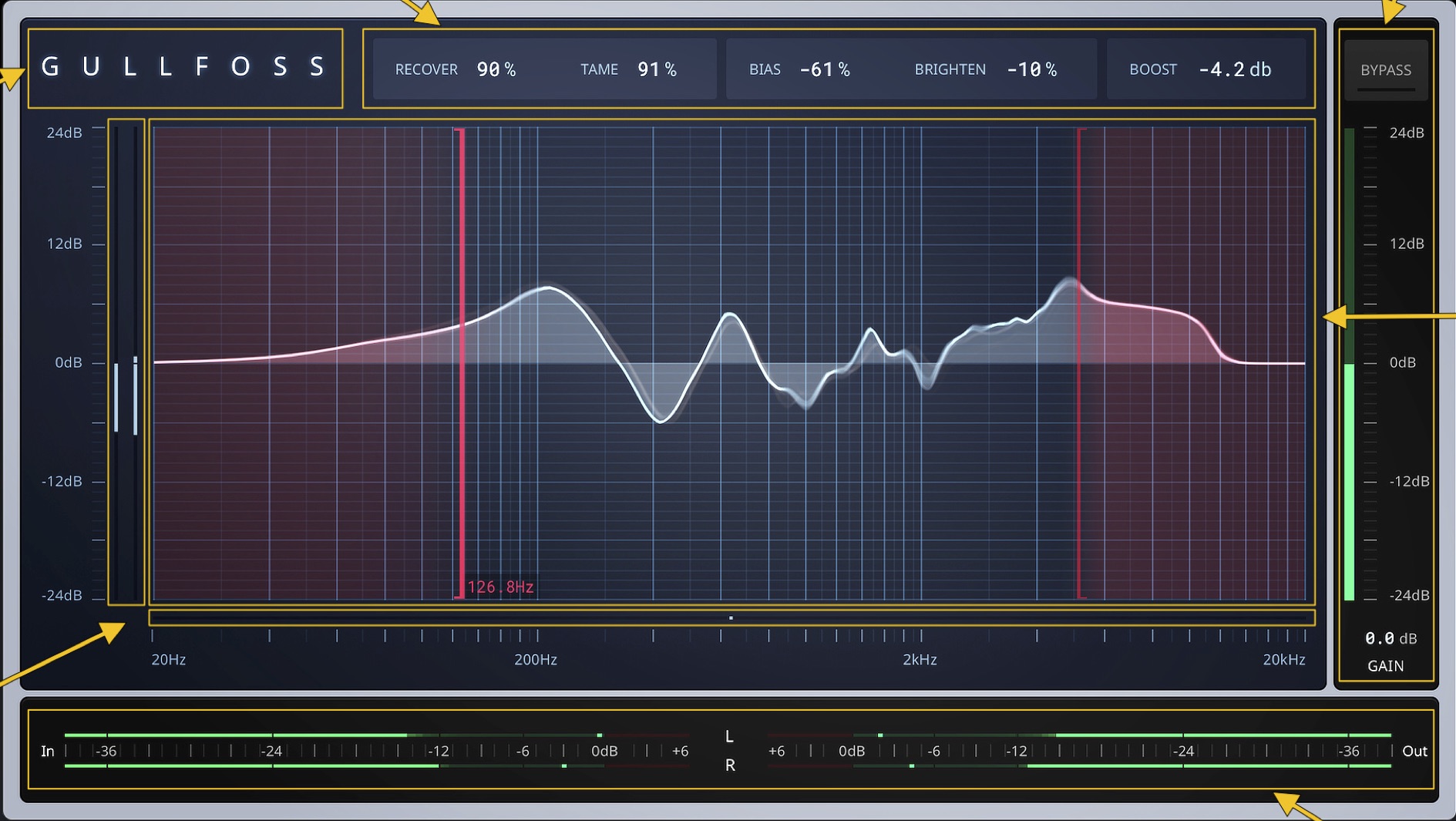Click the shaded red region below 126.8Hz

click(x=308, y=478)
